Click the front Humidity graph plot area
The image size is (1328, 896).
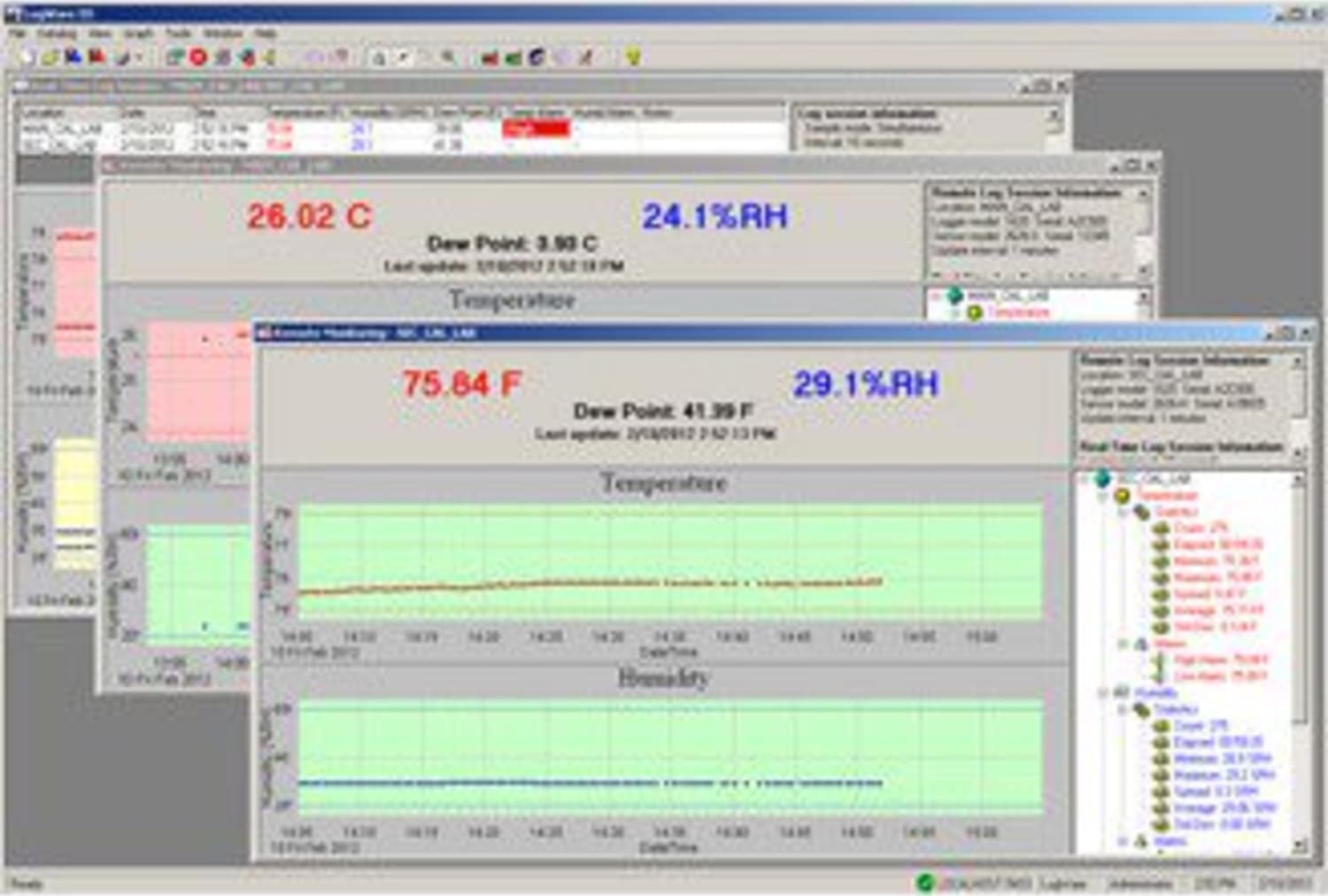[670, 757]
